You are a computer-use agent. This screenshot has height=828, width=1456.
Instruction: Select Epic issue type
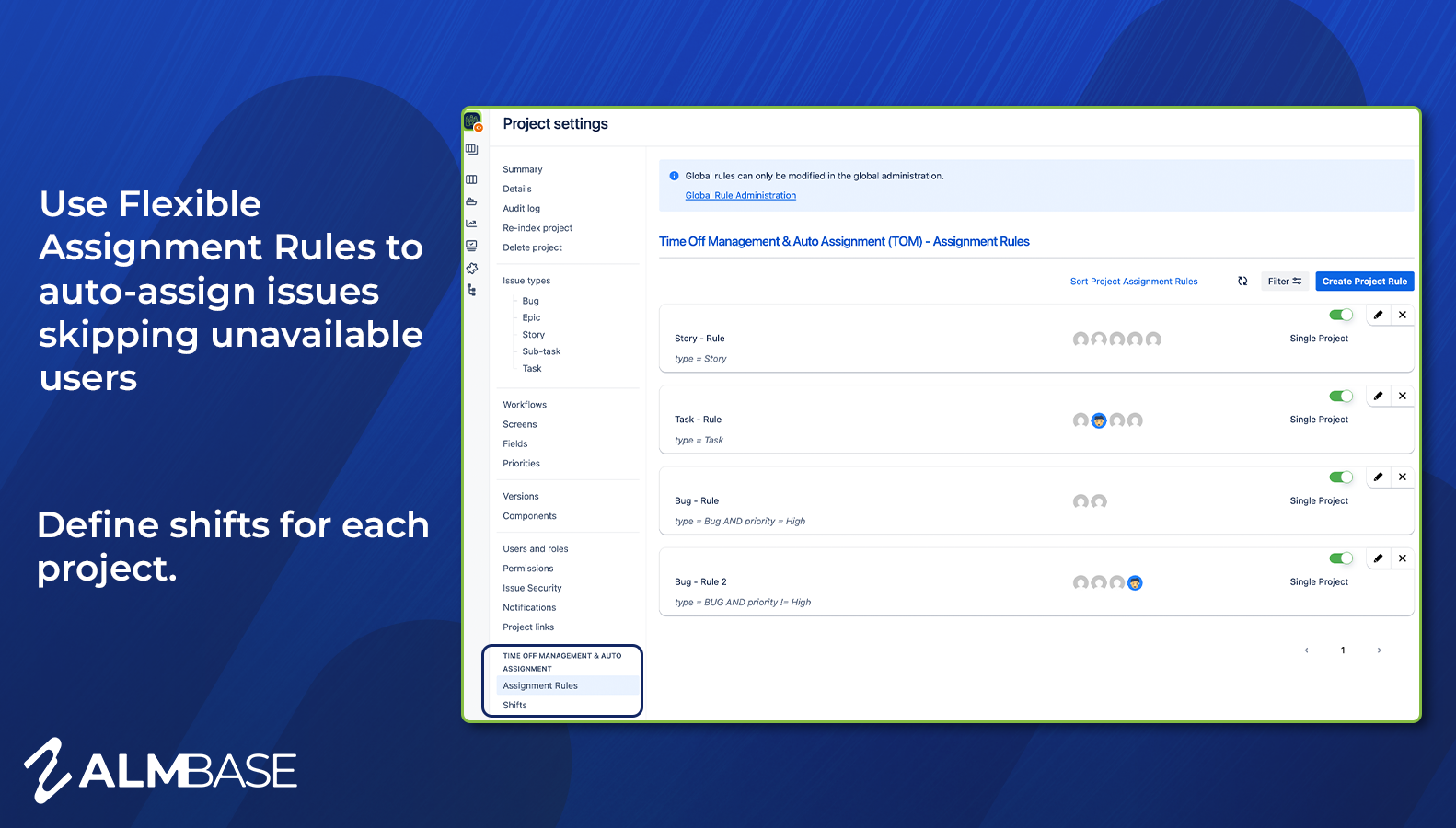tap(531, 317)
